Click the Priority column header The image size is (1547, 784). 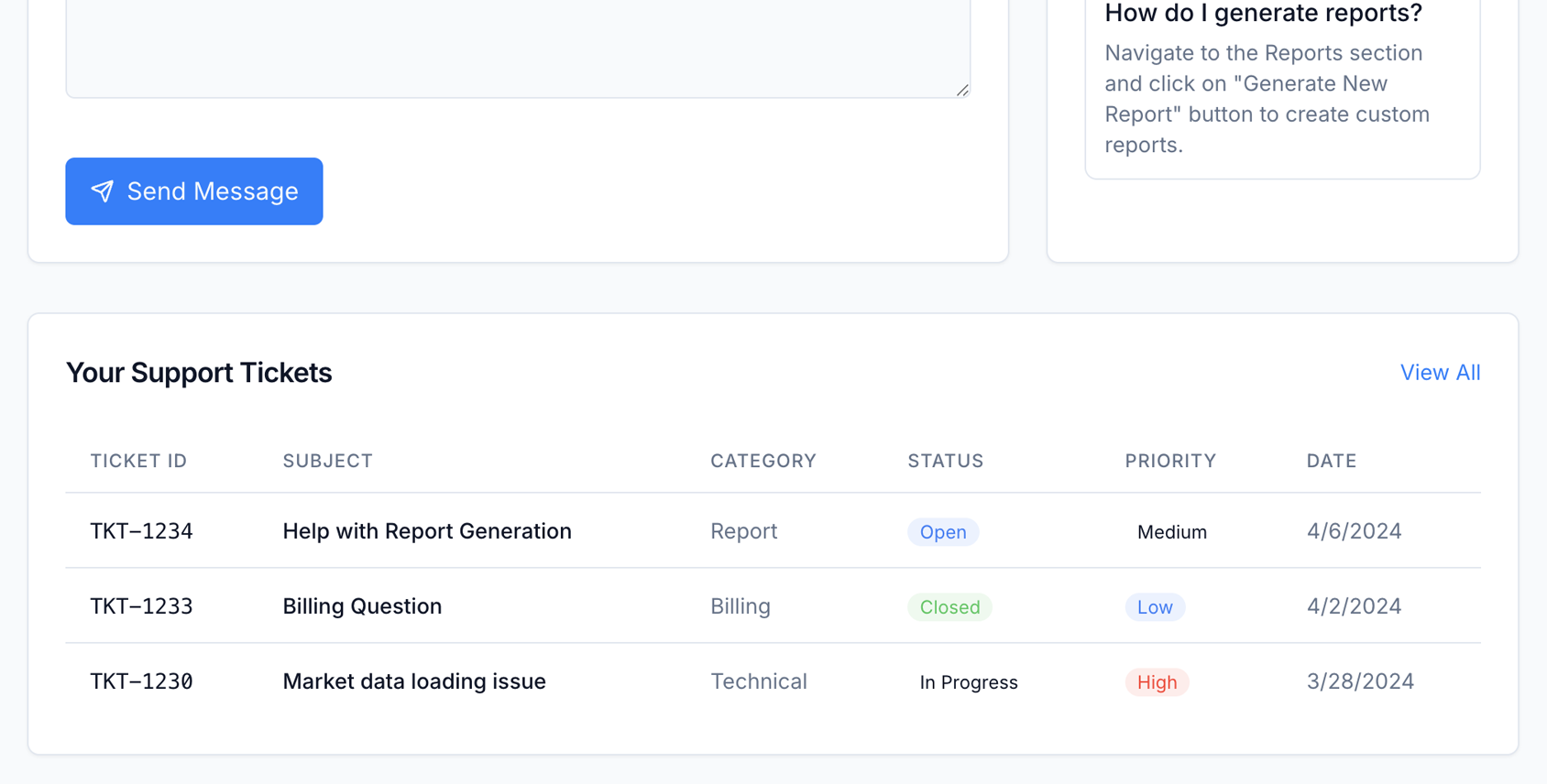[x=1169, y=461]
